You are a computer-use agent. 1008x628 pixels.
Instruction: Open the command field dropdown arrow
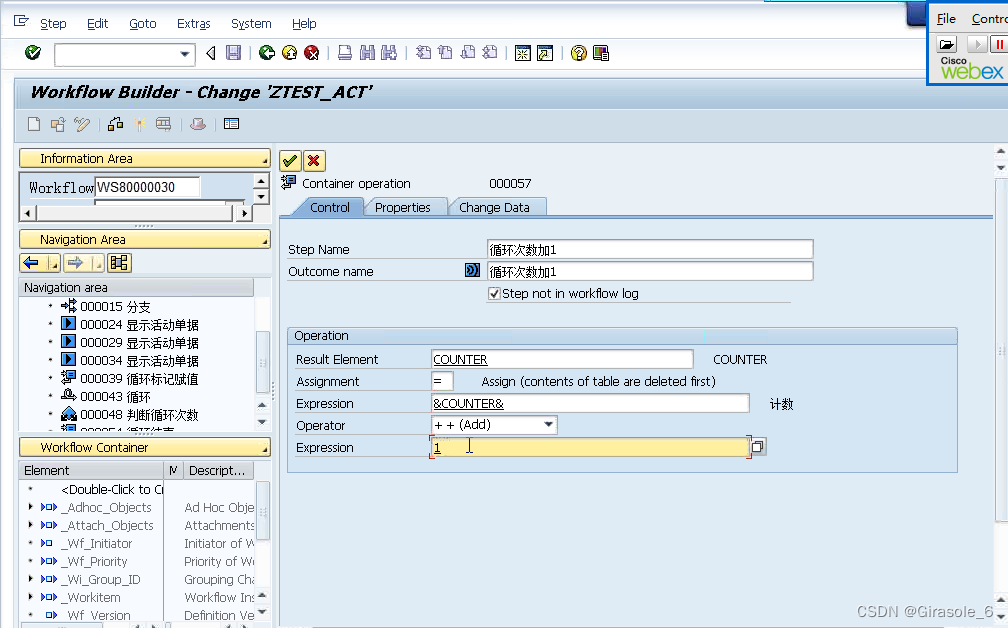[184, 54]
